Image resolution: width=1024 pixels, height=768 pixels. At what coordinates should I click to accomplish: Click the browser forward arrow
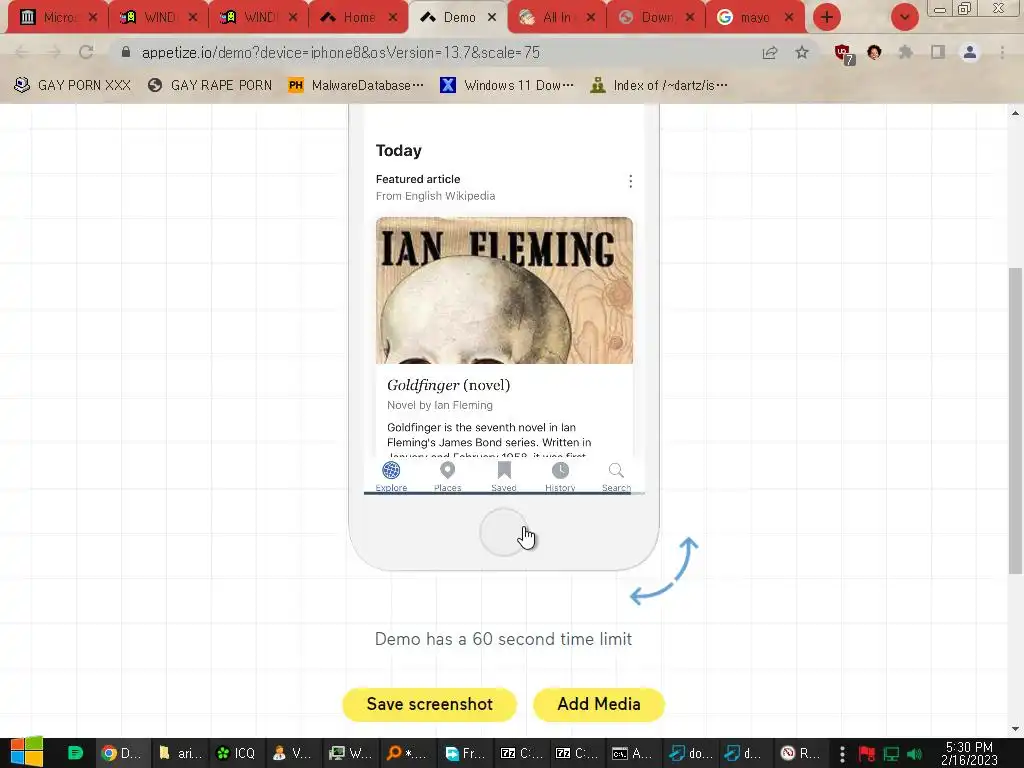click(x=54, y=52)
